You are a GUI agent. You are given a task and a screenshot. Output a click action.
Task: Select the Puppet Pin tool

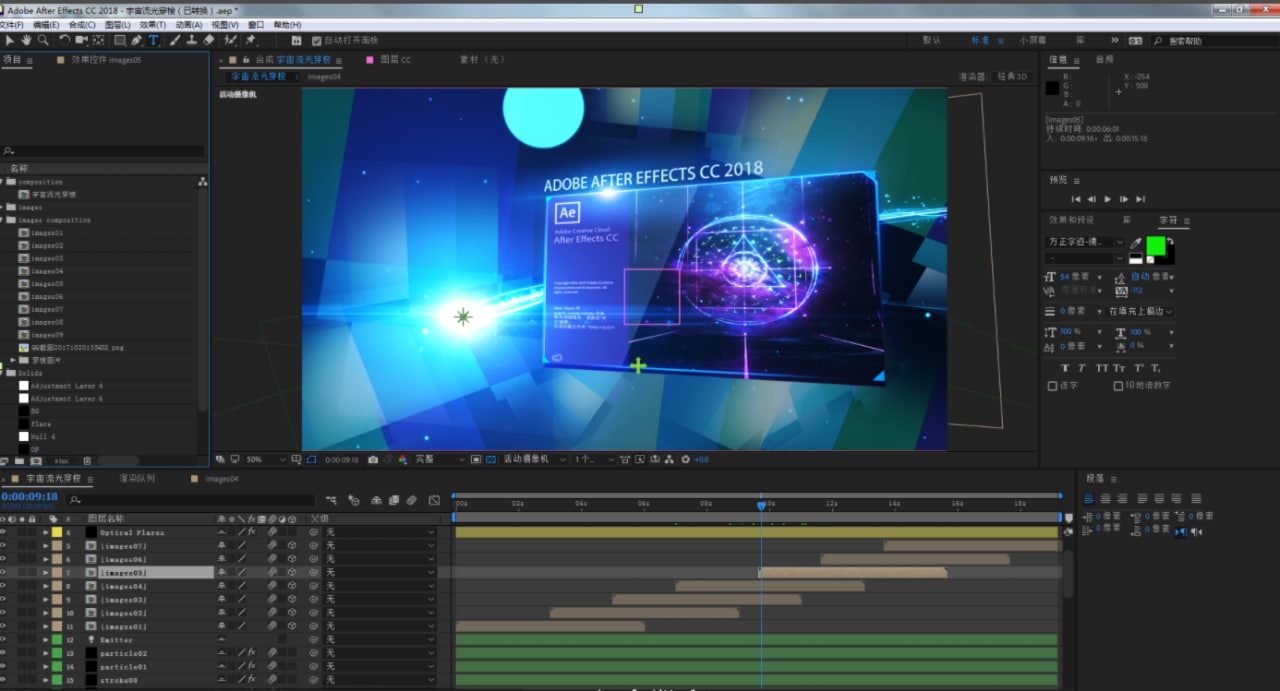[250, 41]
